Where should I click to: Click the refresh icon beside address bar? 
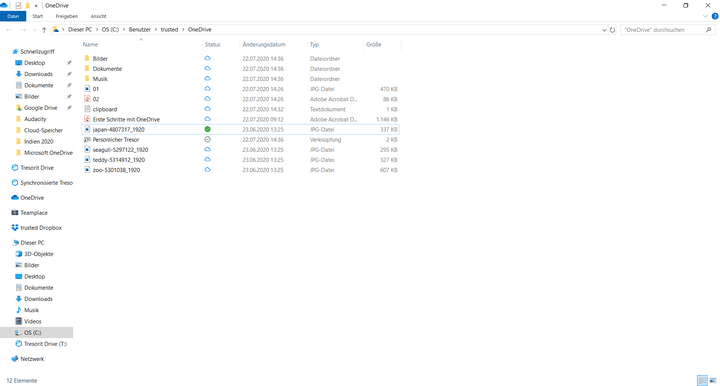612,30
